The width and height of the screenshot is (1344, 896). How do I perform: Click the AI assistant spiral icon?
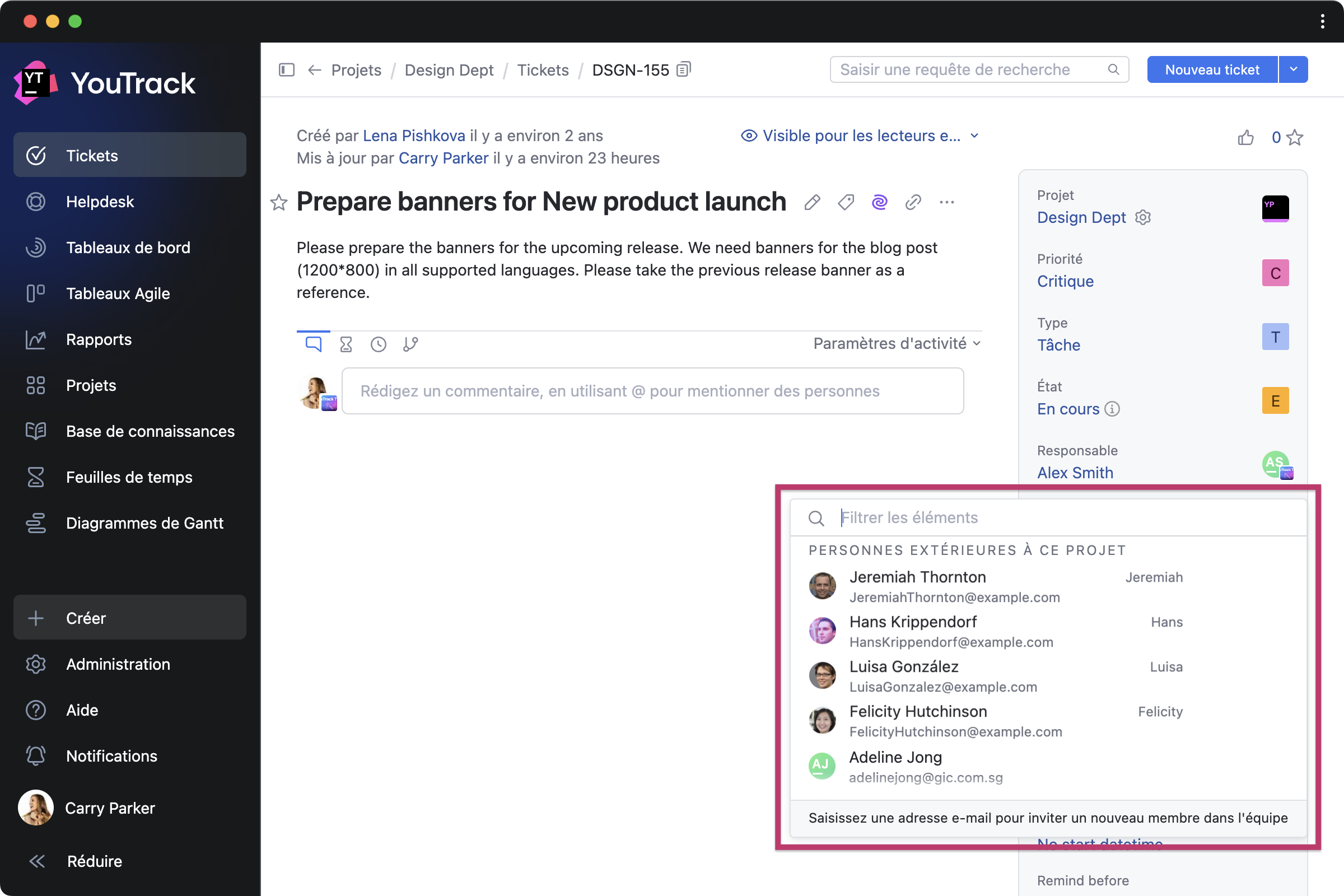click(879, 202)
